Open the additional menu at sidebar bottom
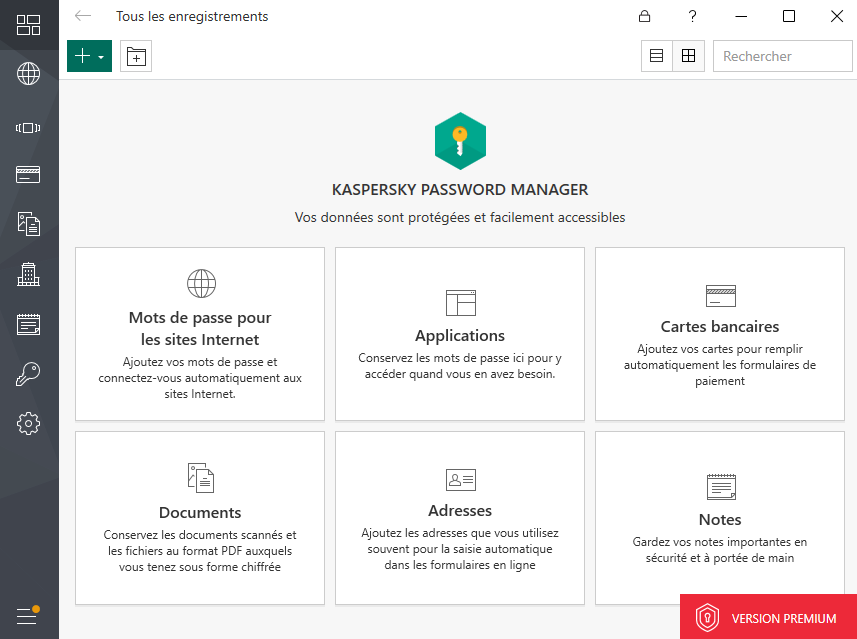Screen dimensions: 857x639 (x=28, y=615)
